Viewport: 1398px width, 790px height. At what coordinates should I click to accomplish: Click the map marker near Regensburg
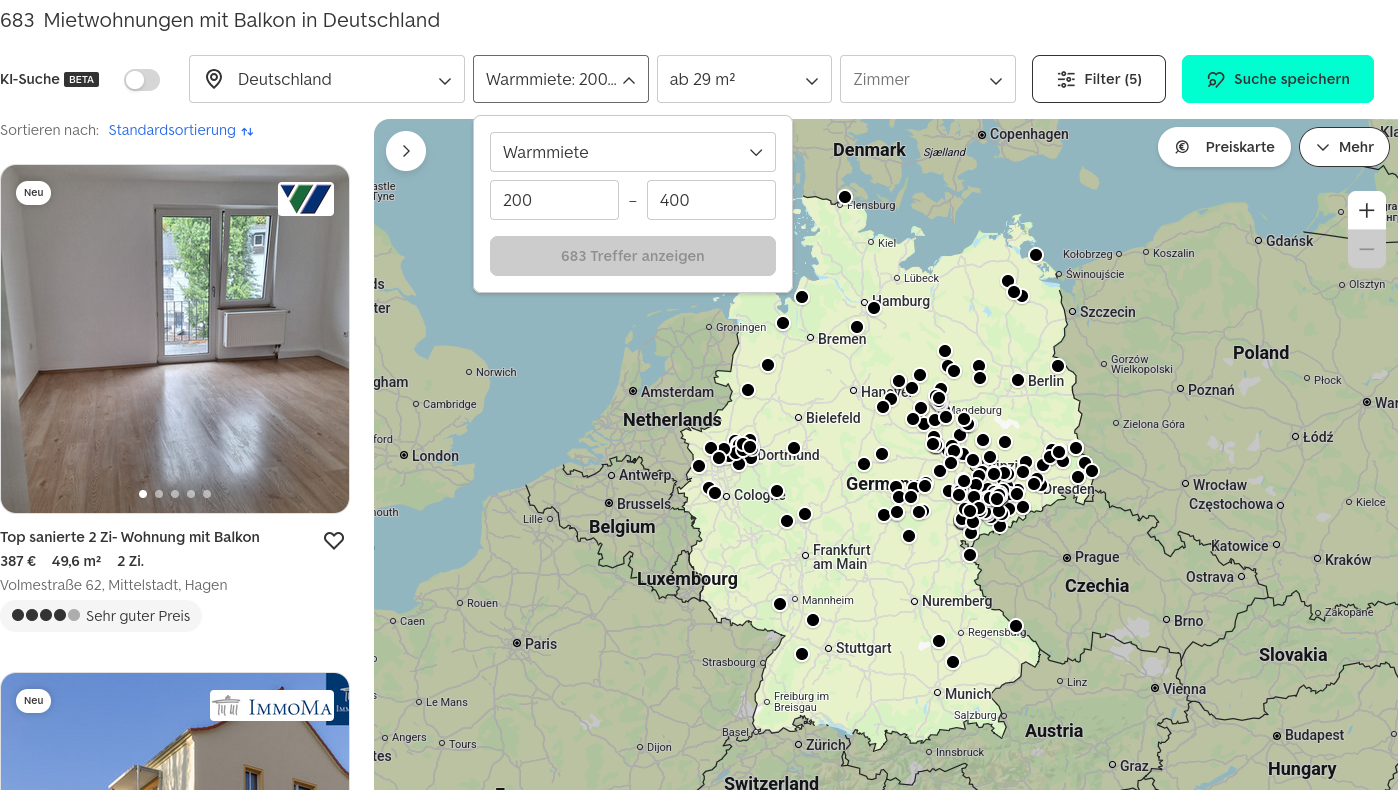[x=1016, y=626]
